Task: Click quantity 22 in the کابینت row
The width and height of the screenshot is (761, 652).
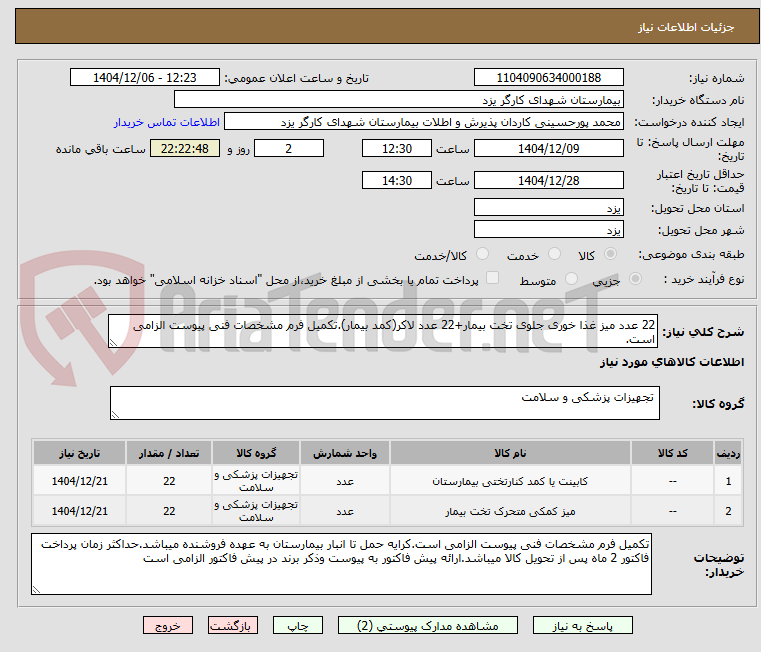Action: [169, 481]
